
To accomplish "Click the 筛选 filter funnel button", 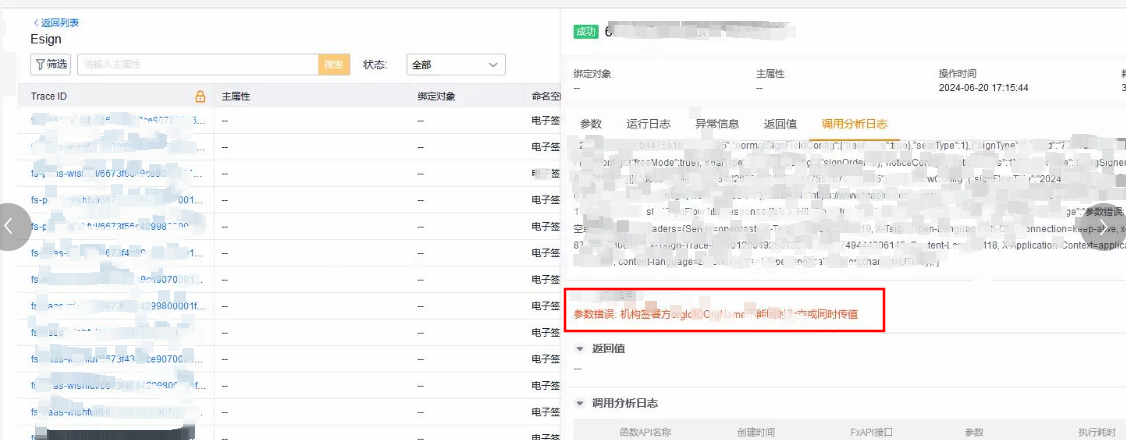I will point(51,64).
